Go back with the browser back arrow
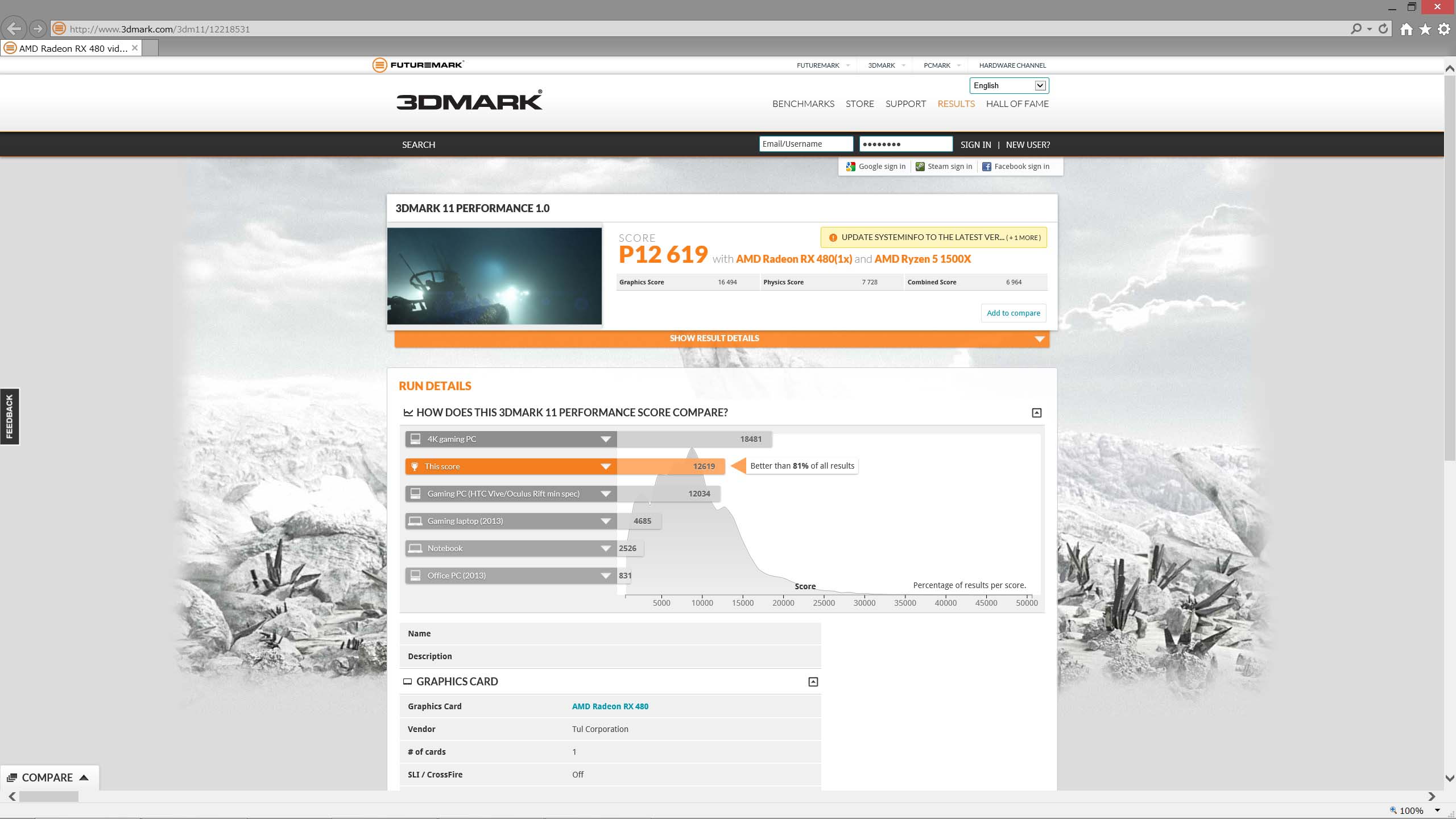The width and height of the screenshot is (1456, 819). (x=14, y=28)
